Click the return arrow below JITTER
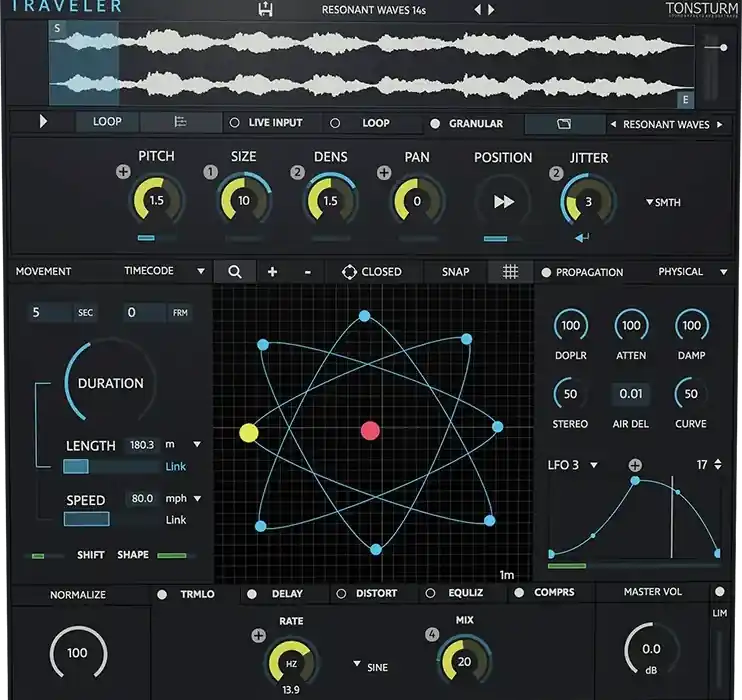Screen dimensions: 742x700 pyautogui.click(x=582, y=238)
